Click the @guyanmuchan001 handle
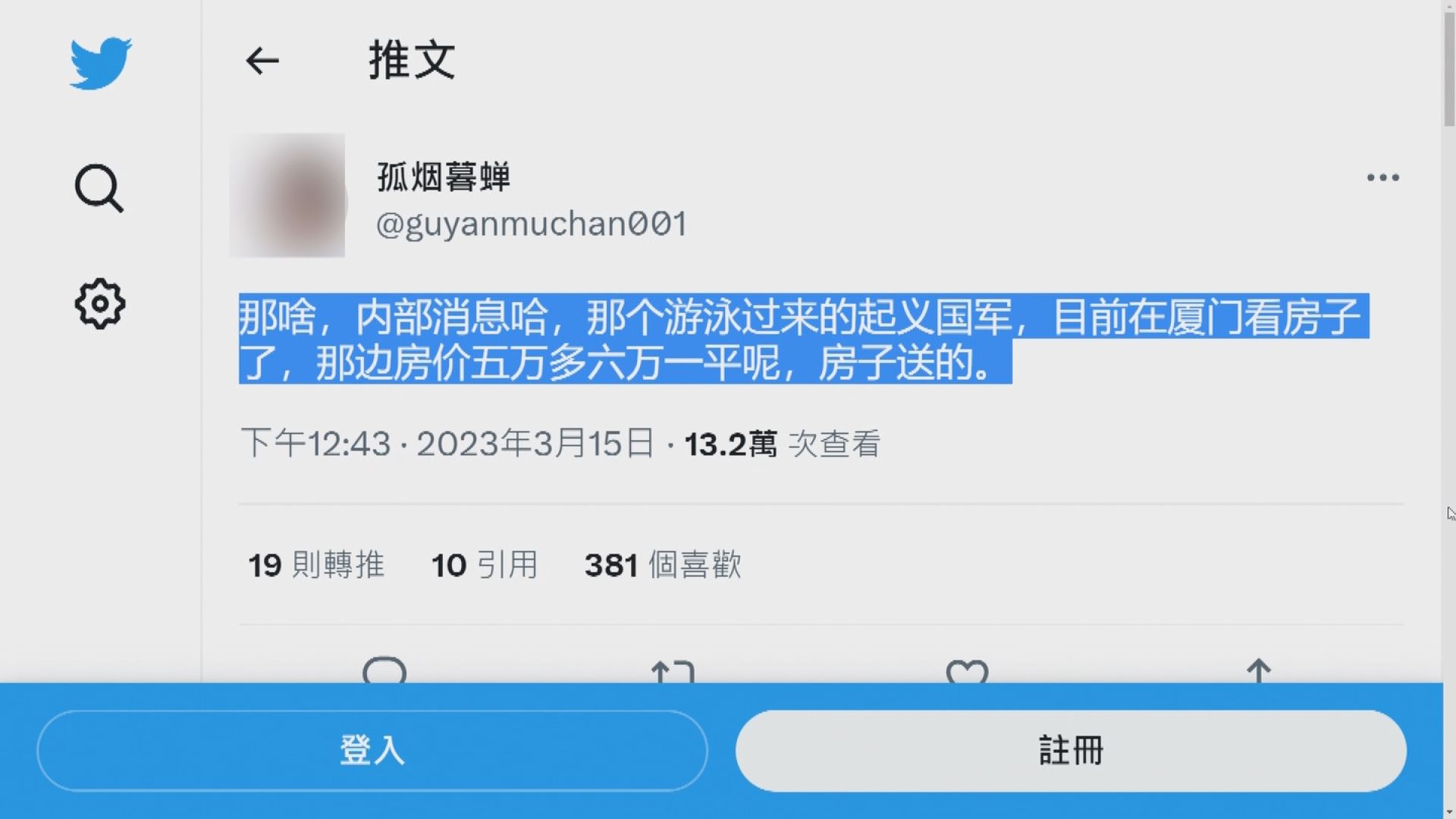The image size is (1456, 819). coord(532,224)
